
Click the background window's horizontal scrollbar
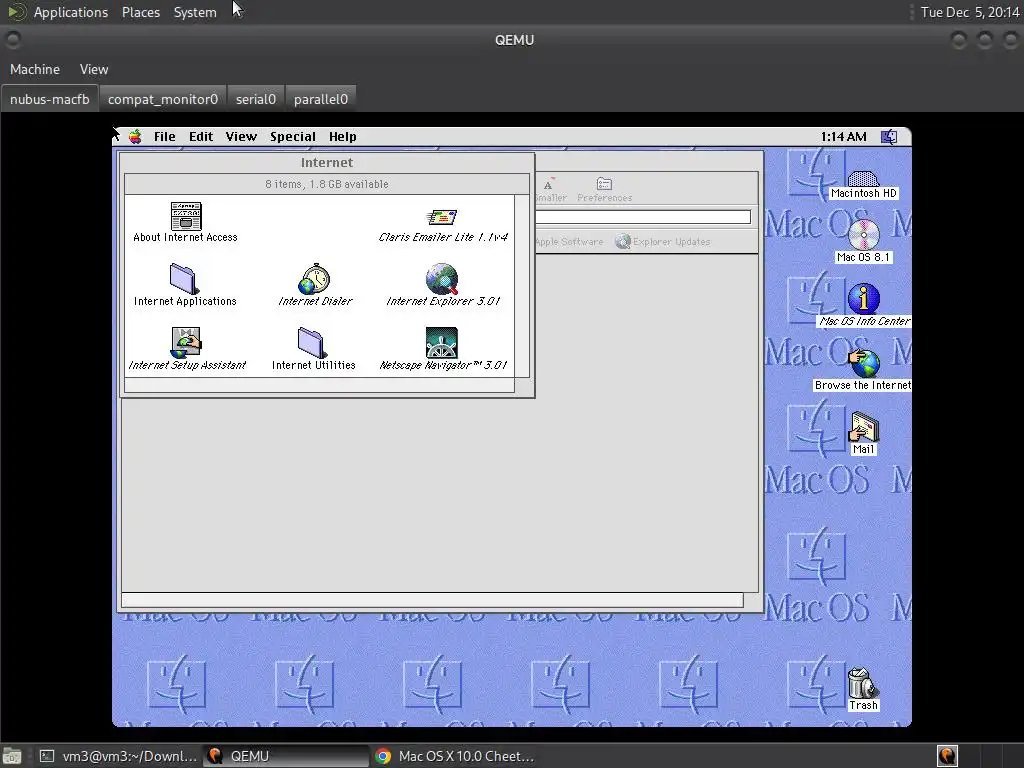(432, 600)
